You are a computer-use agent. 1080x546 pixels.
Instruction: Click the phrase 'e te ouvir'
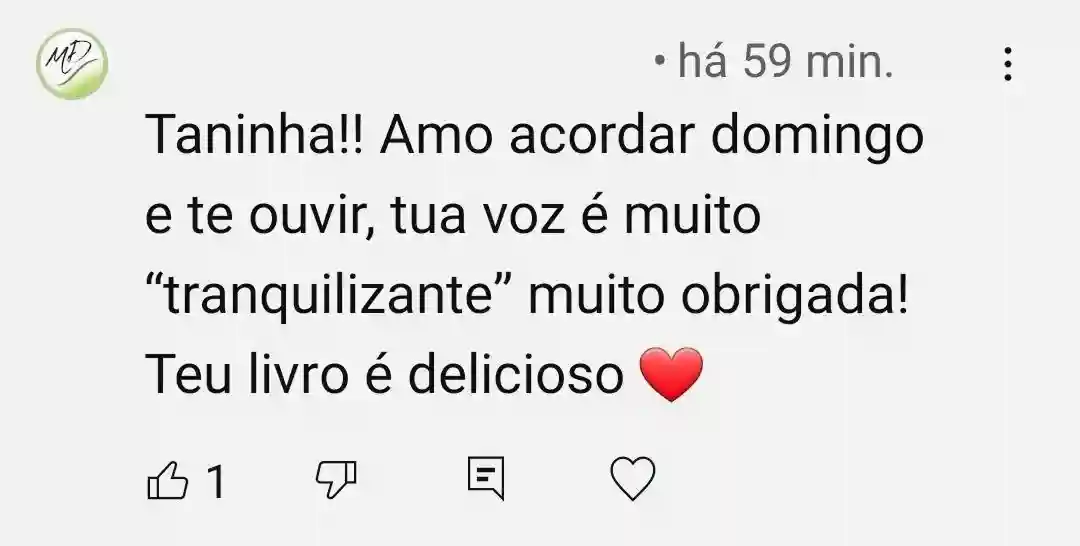260,216
